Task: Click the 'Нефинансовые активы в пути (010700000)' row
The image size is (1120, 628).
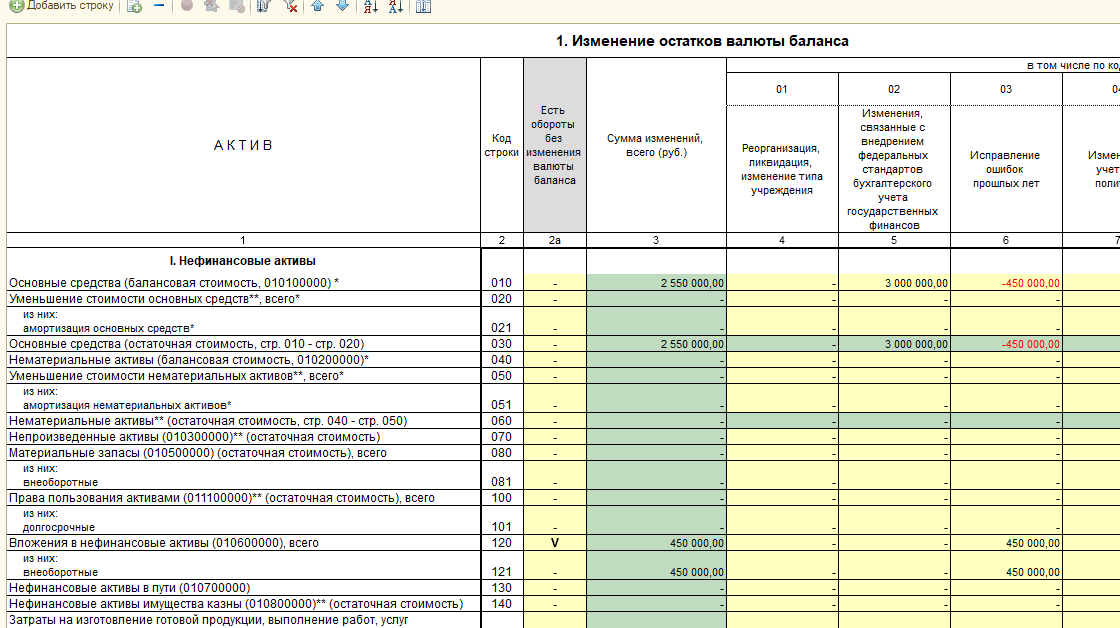Action: coord(244,588)
